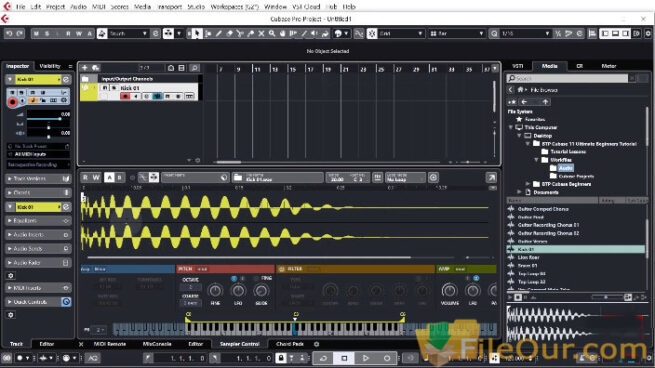The image size is (655, 368).
Task: Click the preview waveform in Media browser
Action: click(x=576, y=324)
